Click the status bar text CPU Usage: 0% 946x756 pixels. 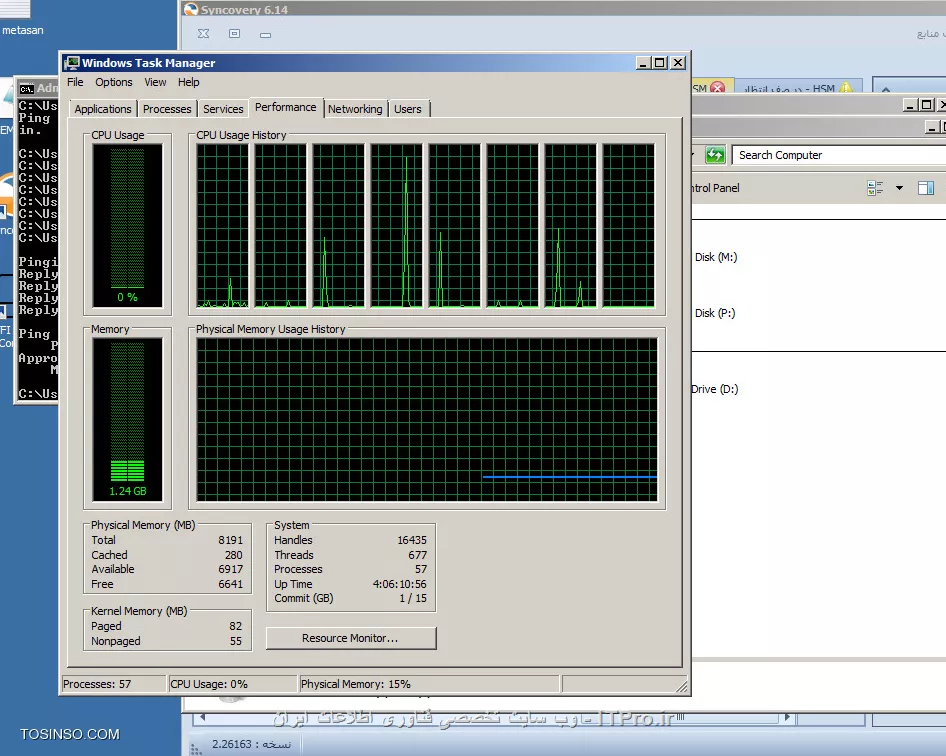coord(209,684)
